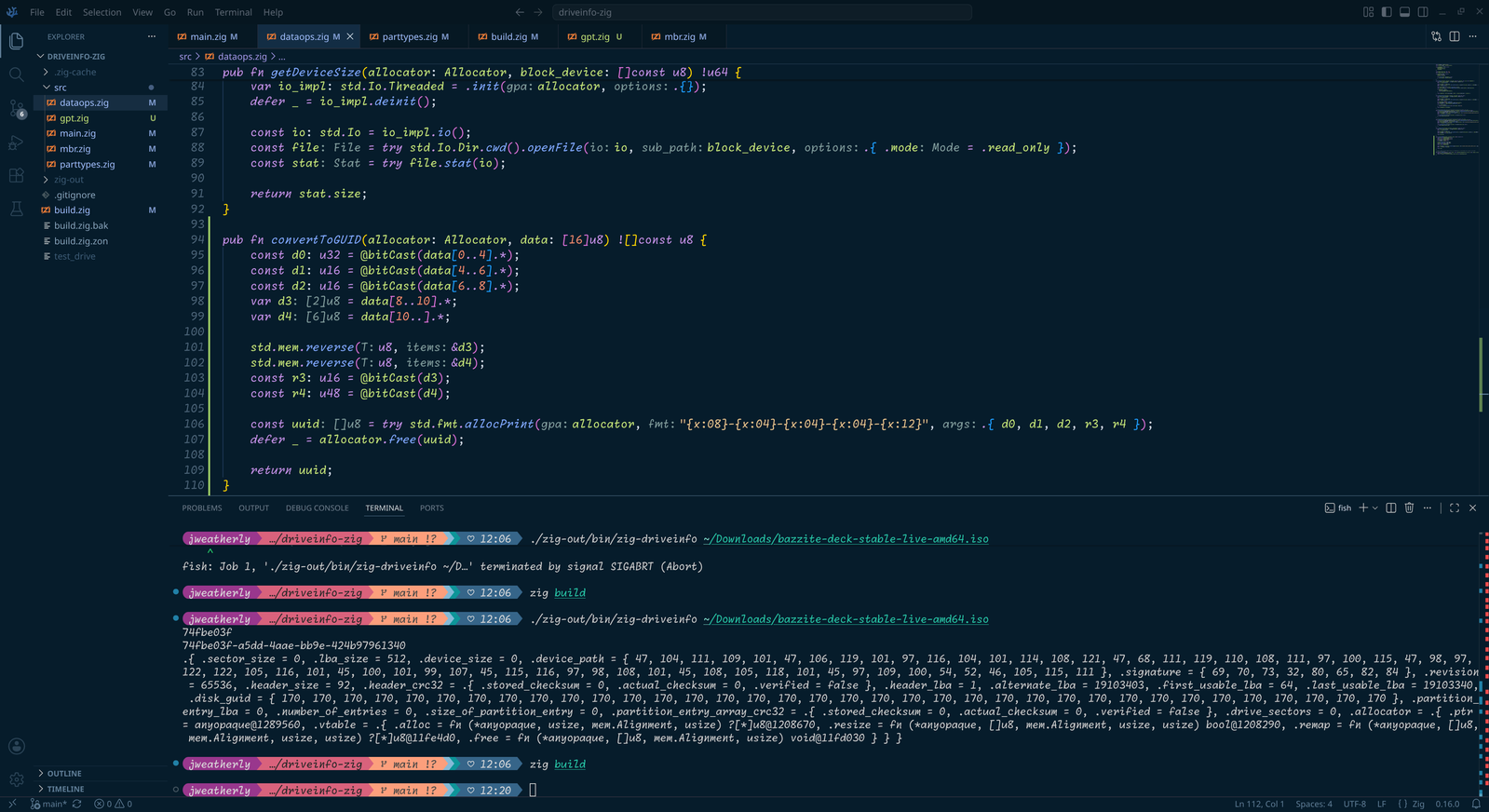Viewport: 1489px width, 812px height.
Task: Open the terminal launch profile dropdown
Action: click(x=1375, y=507)
